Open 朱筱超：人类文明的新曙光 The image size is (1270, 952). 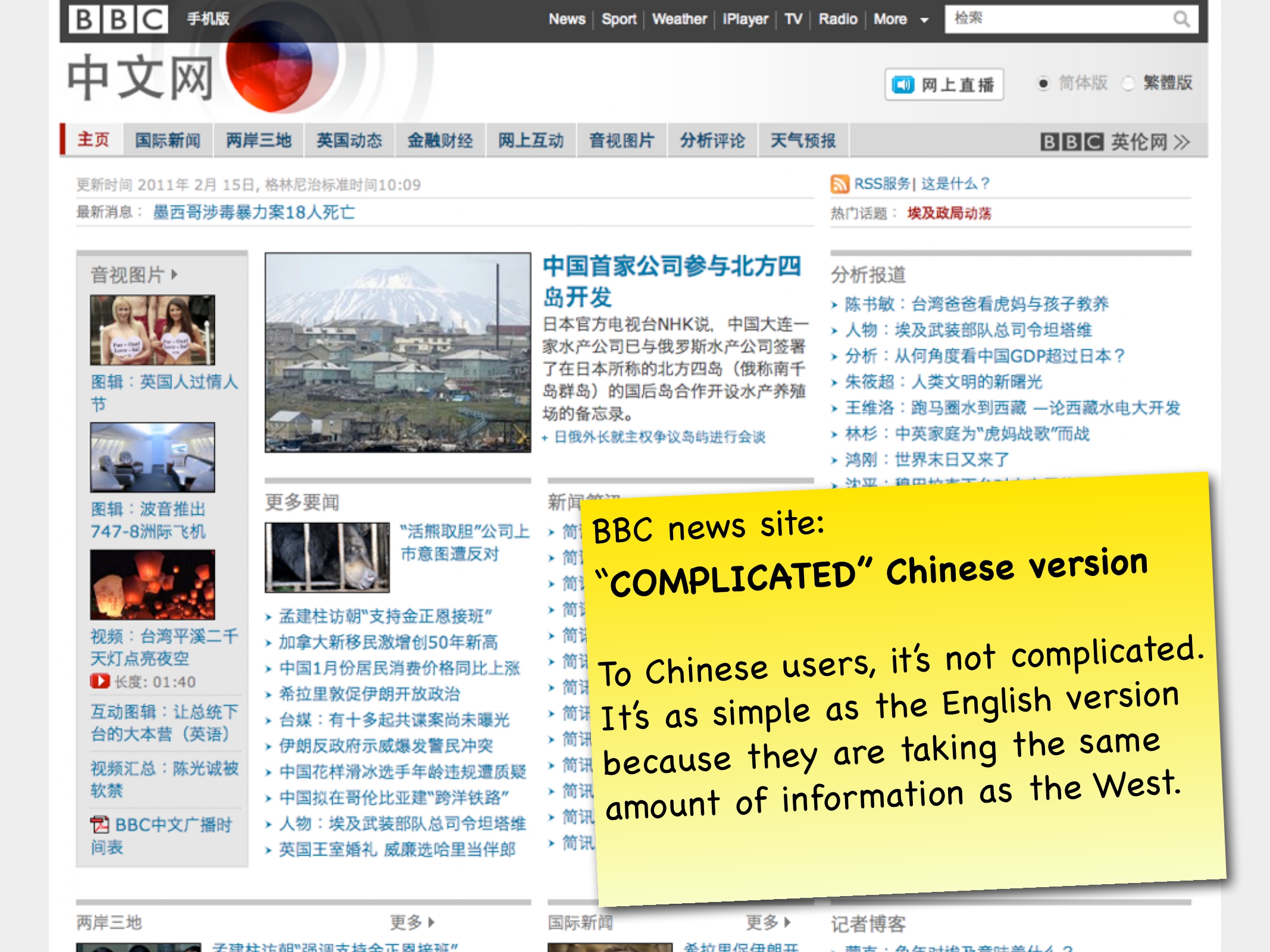pyautogui.click(x=944, y=381)
